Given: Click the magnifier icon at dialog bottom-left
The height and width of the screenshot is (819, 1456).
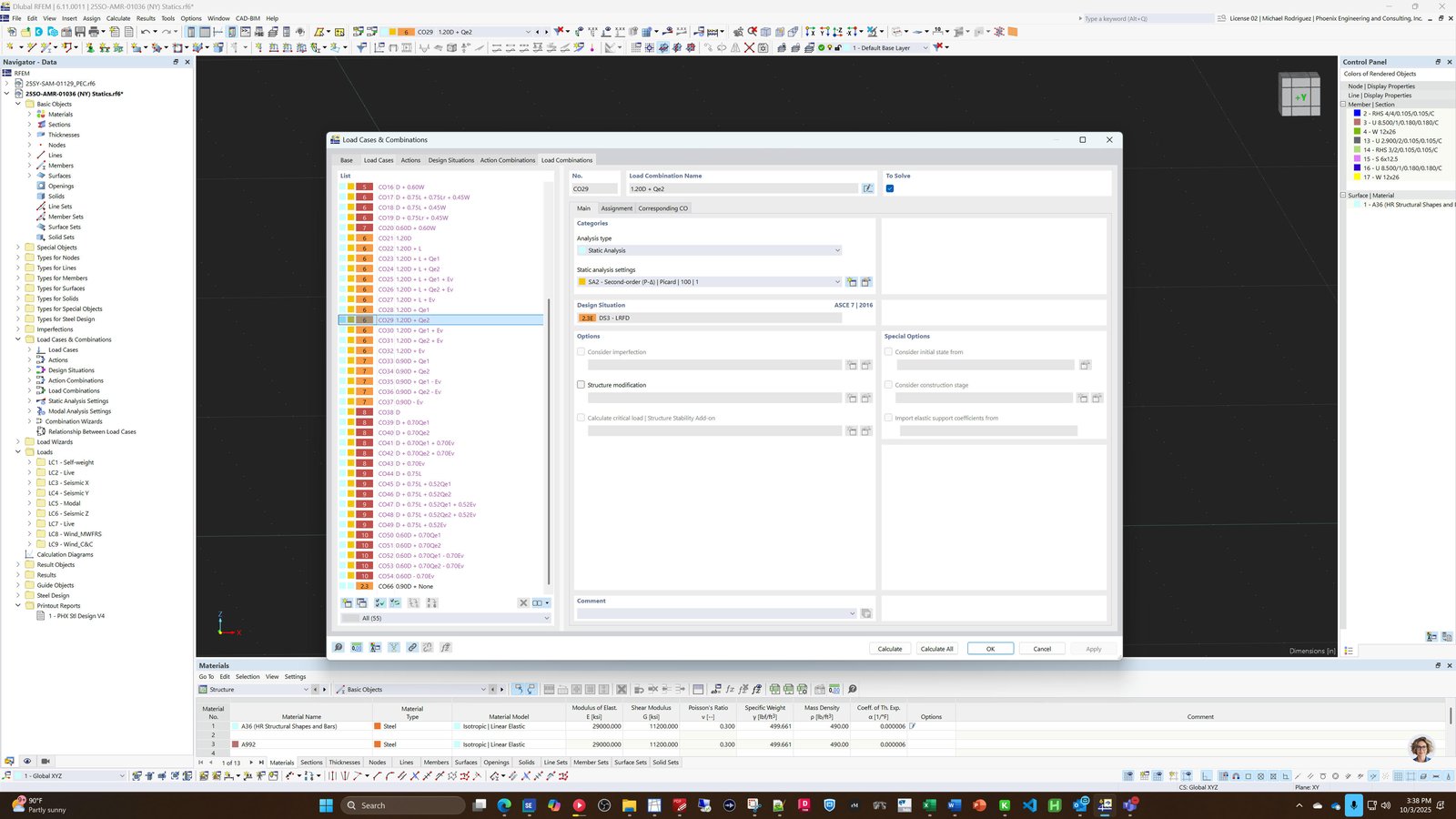Looking at the screenshot, I should [x=339, y=648].
